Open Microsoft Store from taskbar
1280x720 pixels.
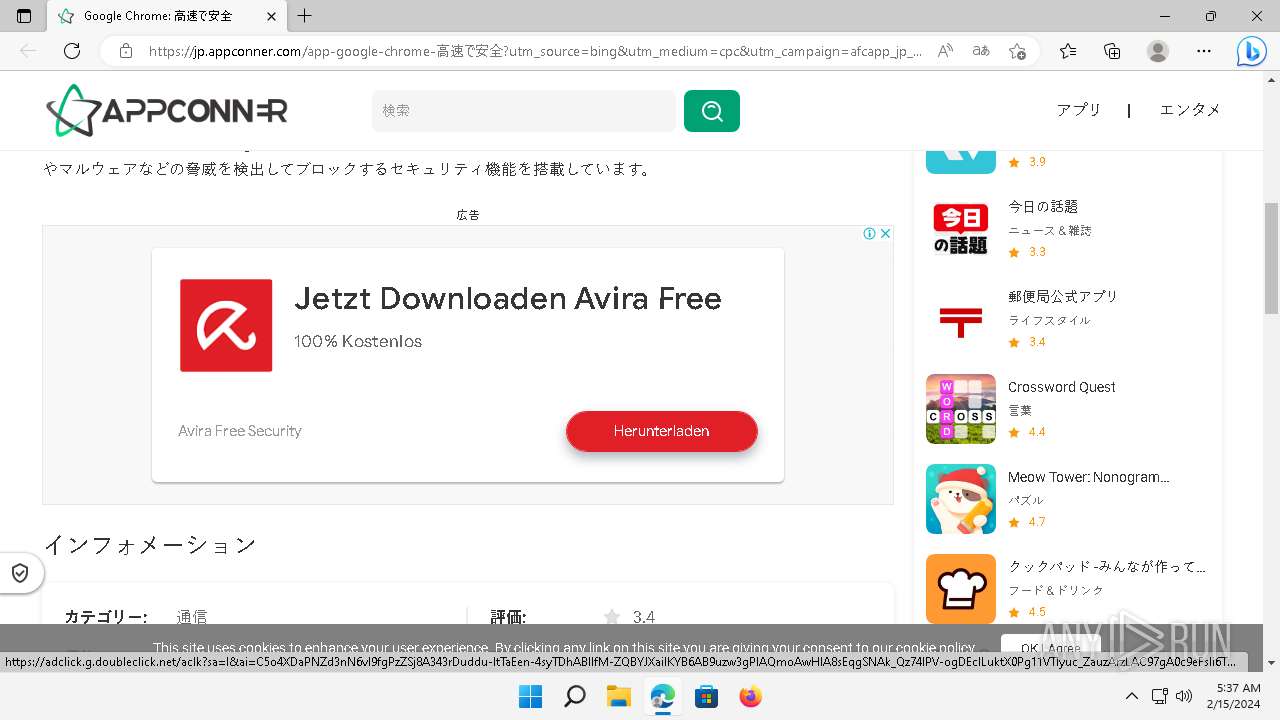(706, 696)
